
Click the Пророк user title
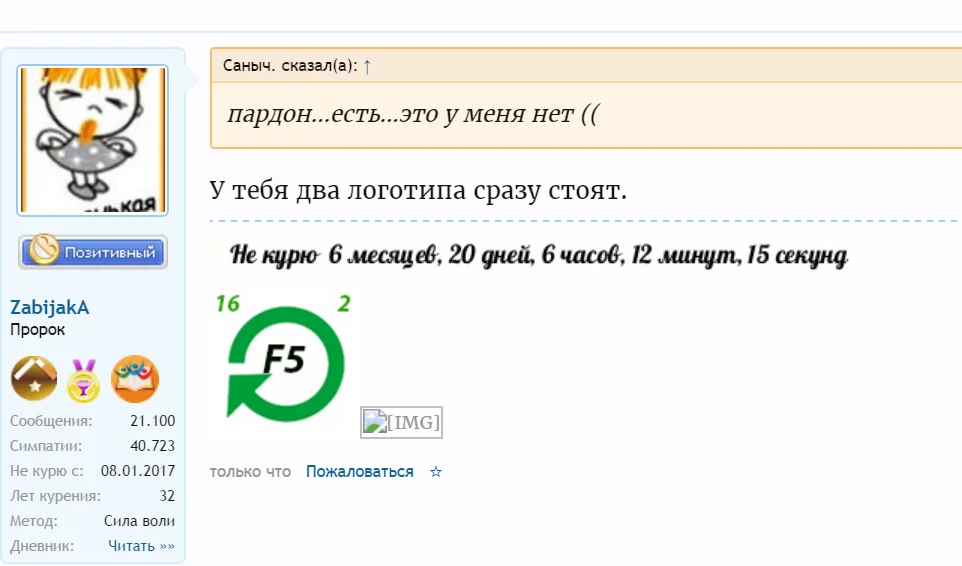37,330
